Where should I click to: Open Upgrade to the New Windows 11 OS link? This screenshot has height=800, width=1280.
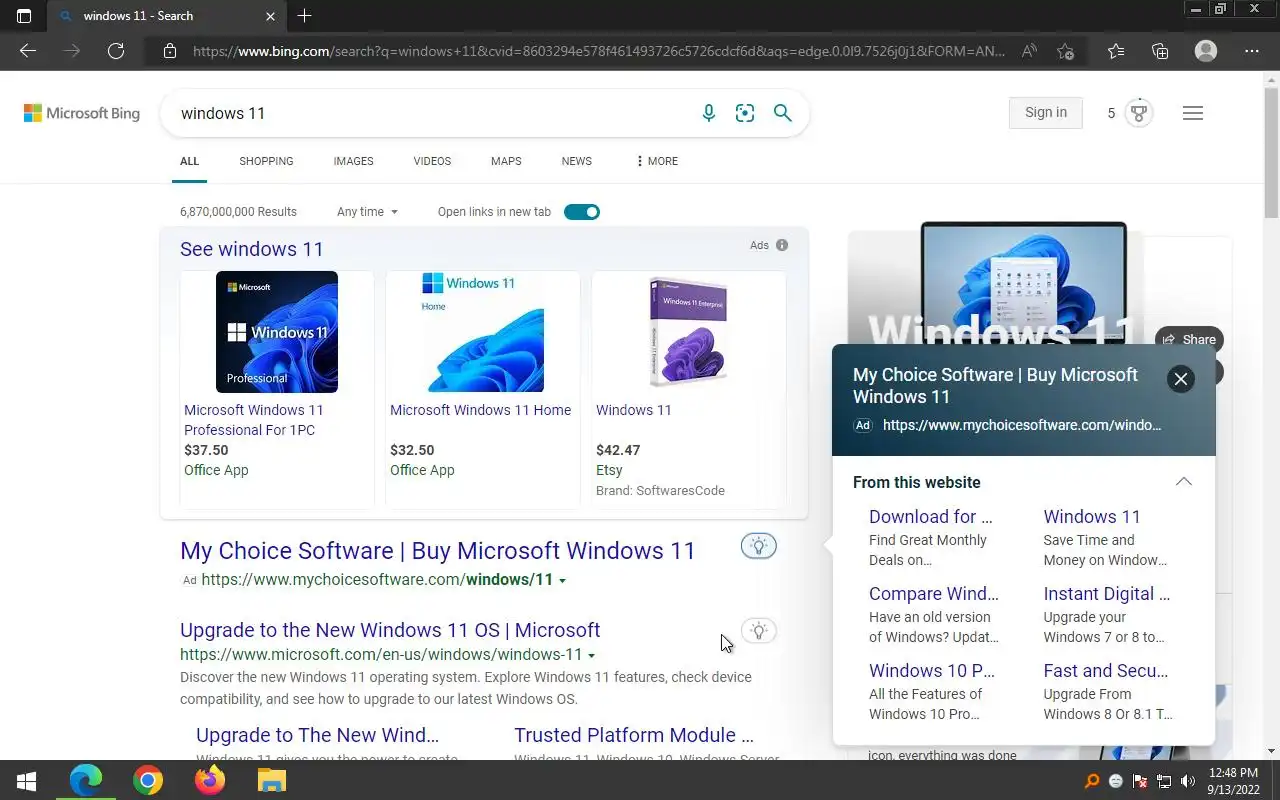coord(390,630)
